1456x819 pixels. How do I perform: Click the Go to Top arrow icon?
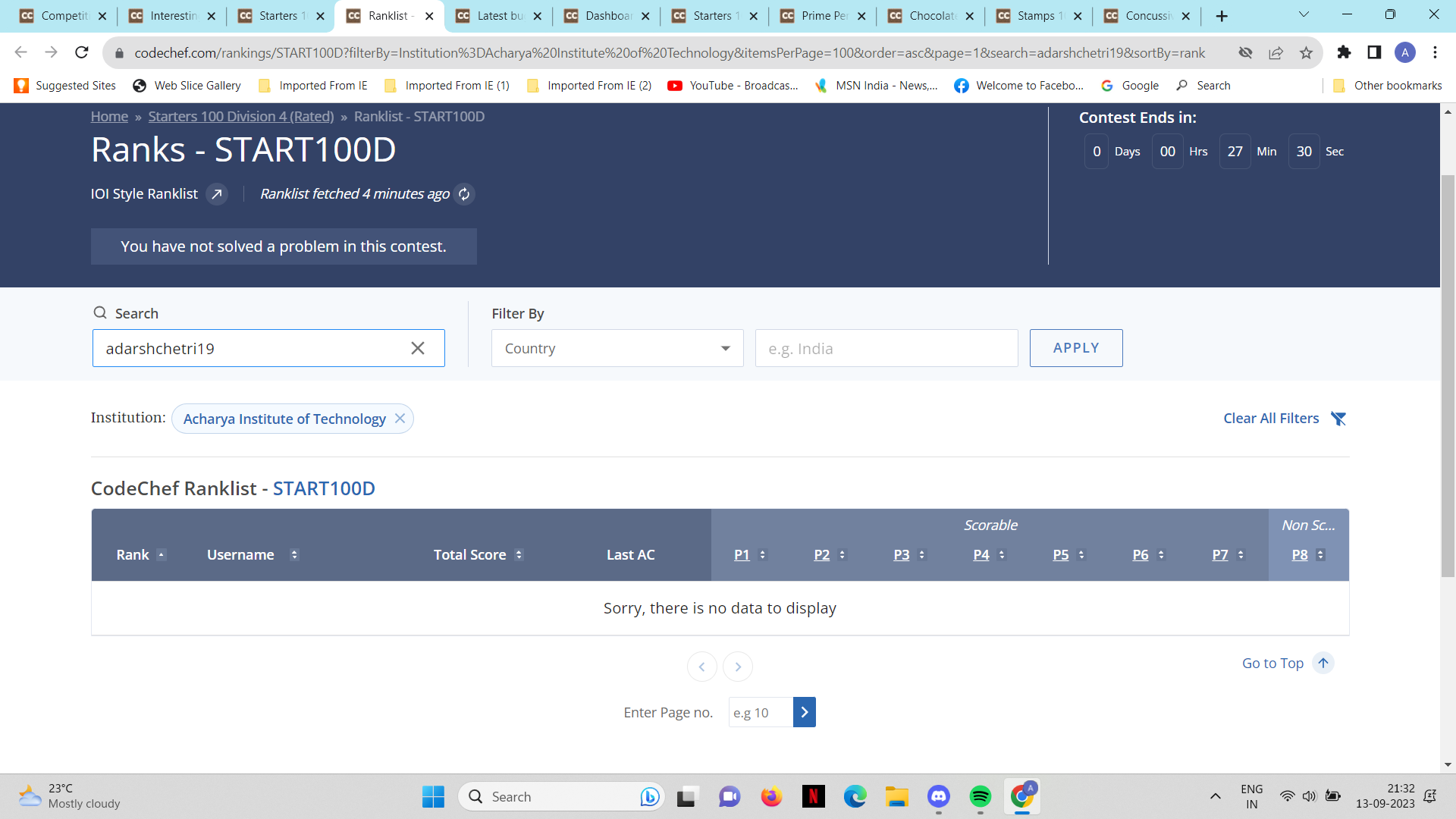click(1323, 663)
